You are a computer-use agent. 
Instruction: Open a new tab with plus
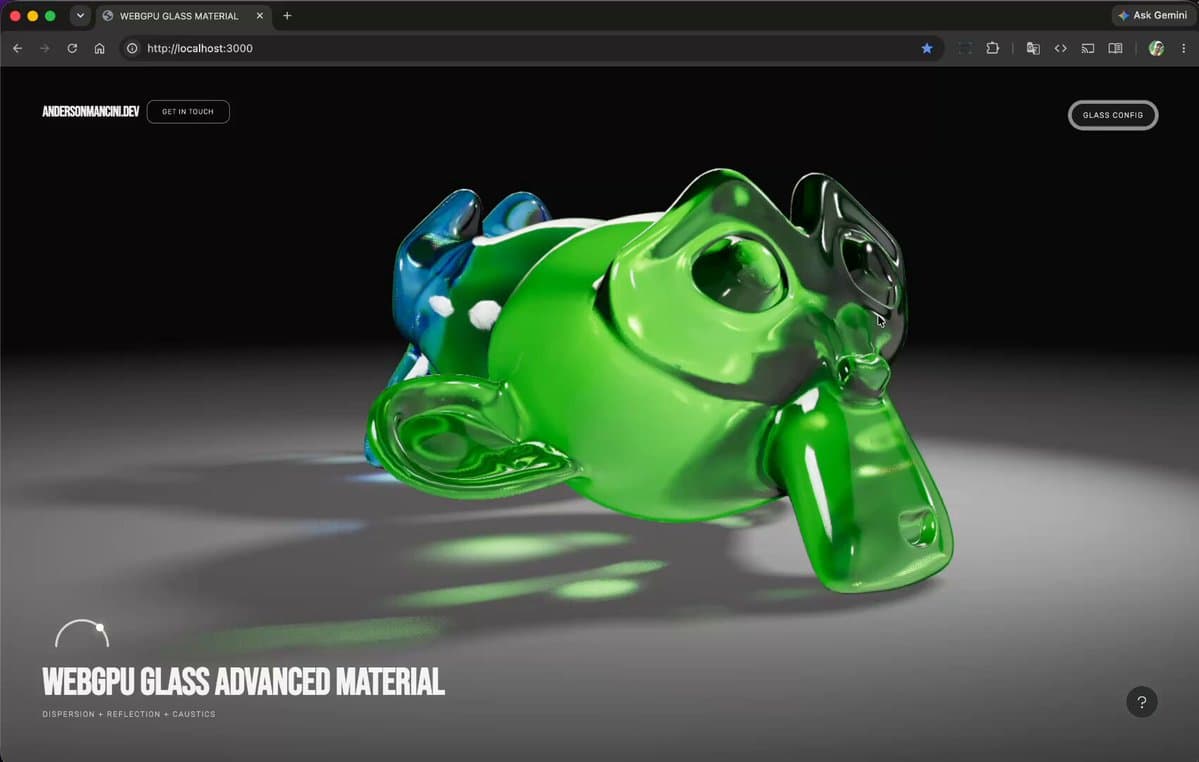tap(288, 15)
